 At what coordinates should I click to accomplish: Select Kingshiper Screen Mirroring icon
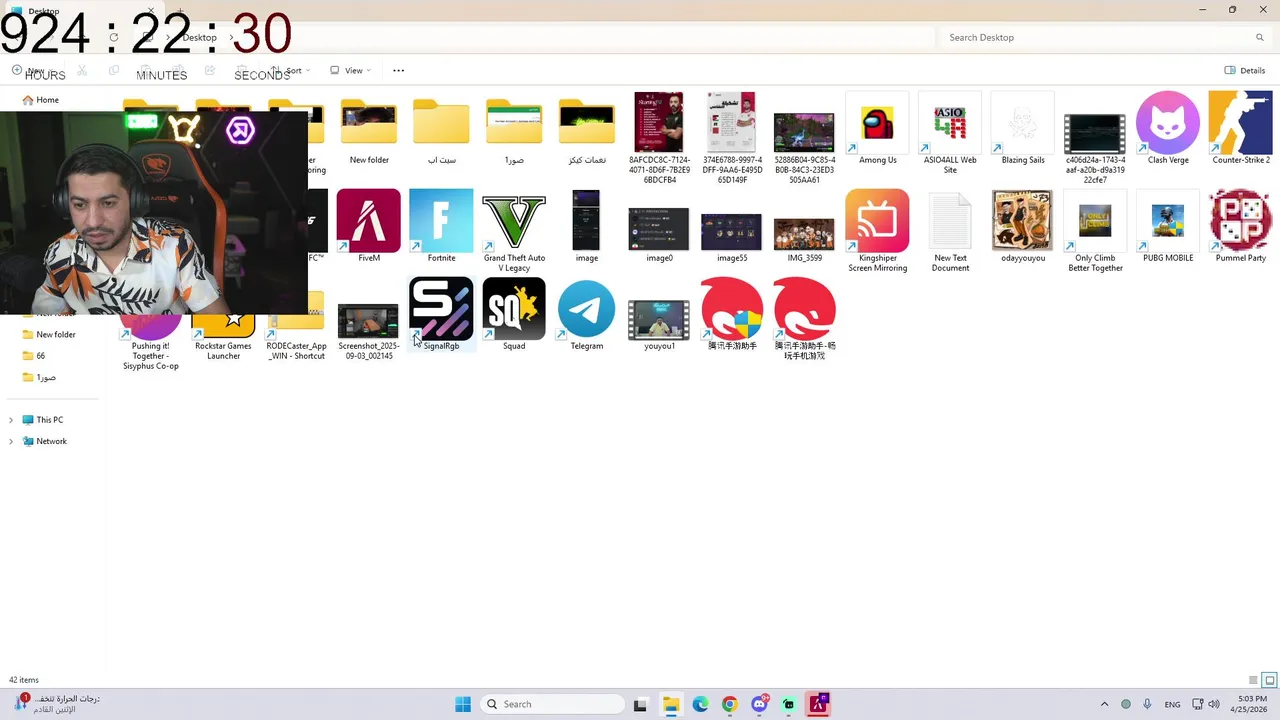(x=877, y=220)
